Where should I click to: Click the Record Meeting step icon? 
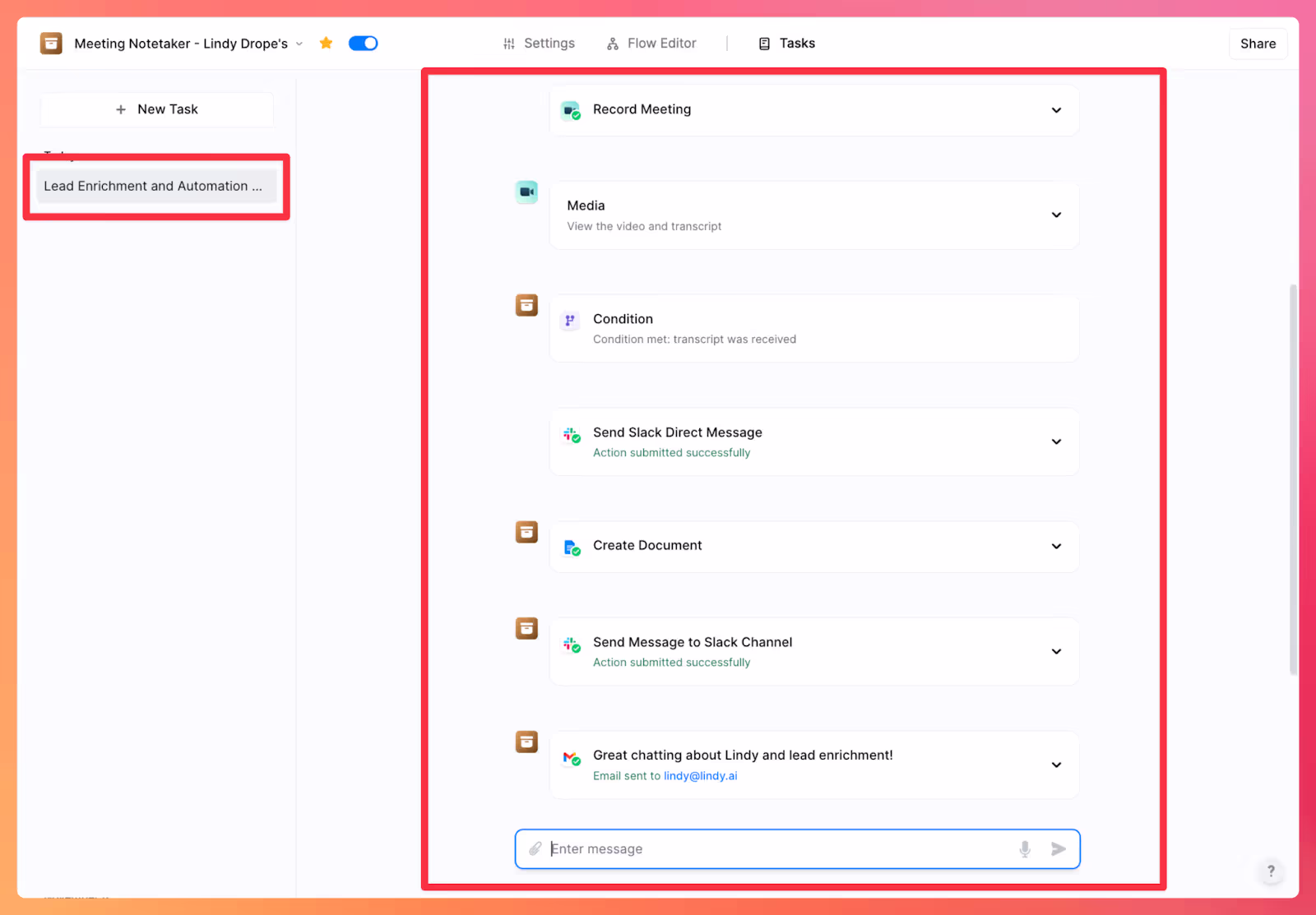click(571, 110)
